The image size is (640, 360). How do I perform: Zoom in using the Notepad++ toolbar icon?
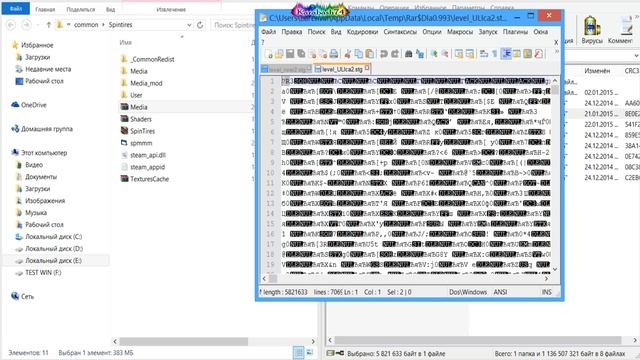(x=433, y=54)
